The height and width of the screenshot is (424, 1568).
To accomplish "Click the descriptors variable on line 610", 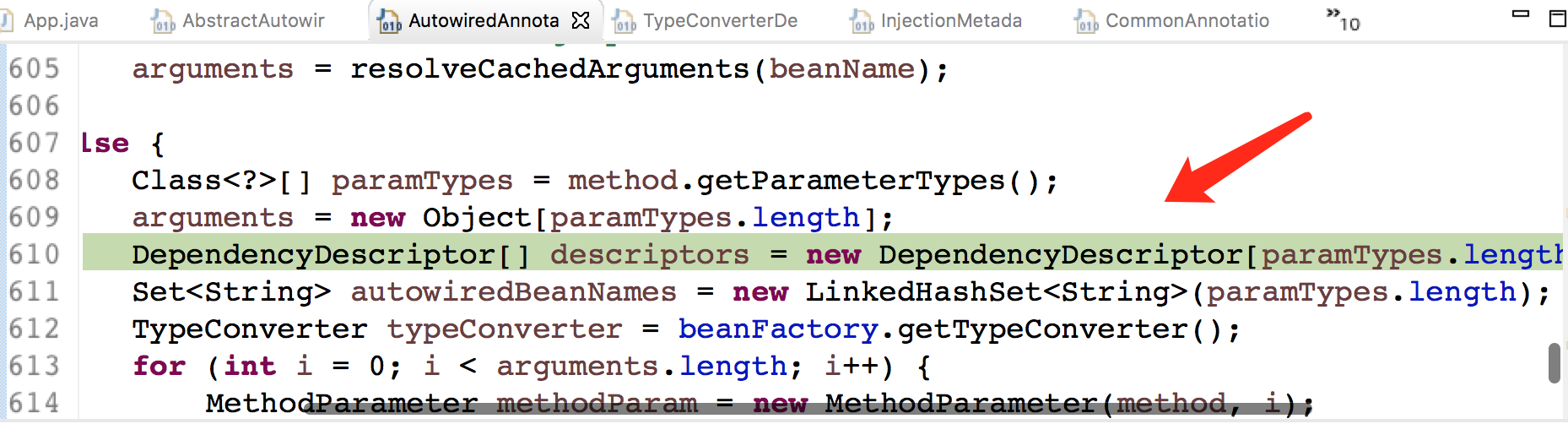I will (650, 255).
